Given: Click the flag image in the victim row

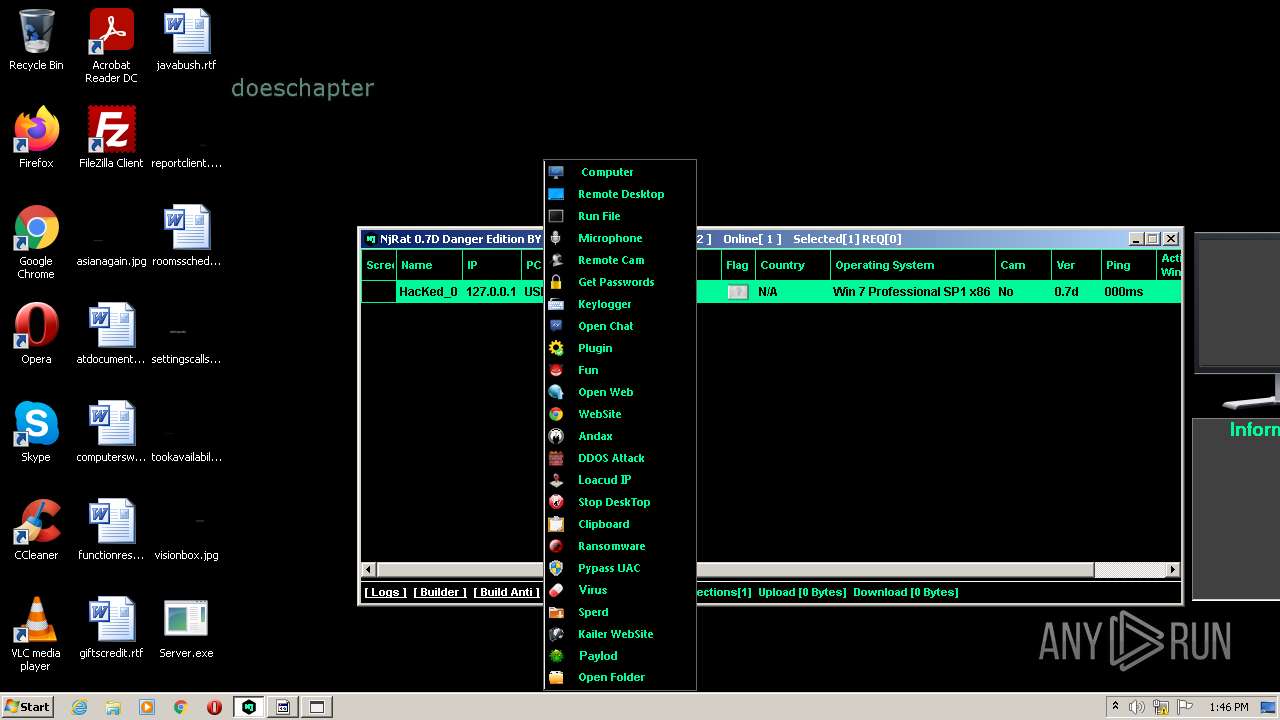Looking at the screenshot, I should coord(737,292).
